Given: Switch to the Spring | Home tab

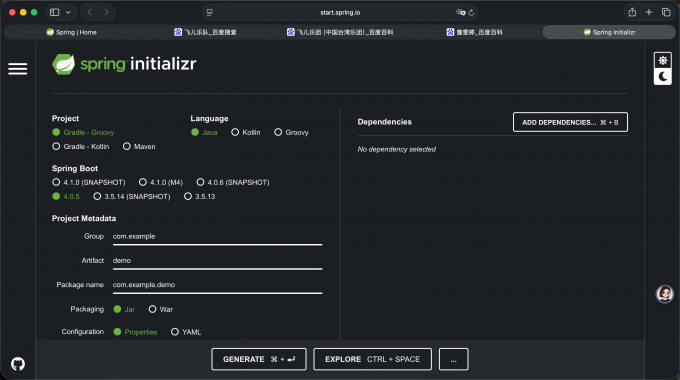Looking at the screenshot, I should click(x=72, y=32).
